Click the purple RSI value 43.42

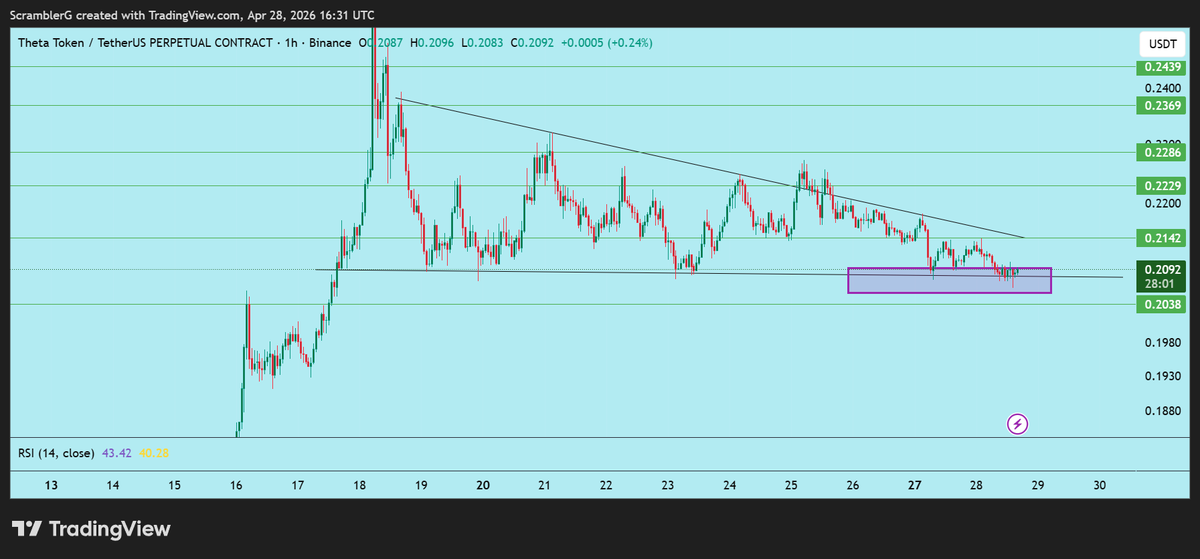point(117,453)
